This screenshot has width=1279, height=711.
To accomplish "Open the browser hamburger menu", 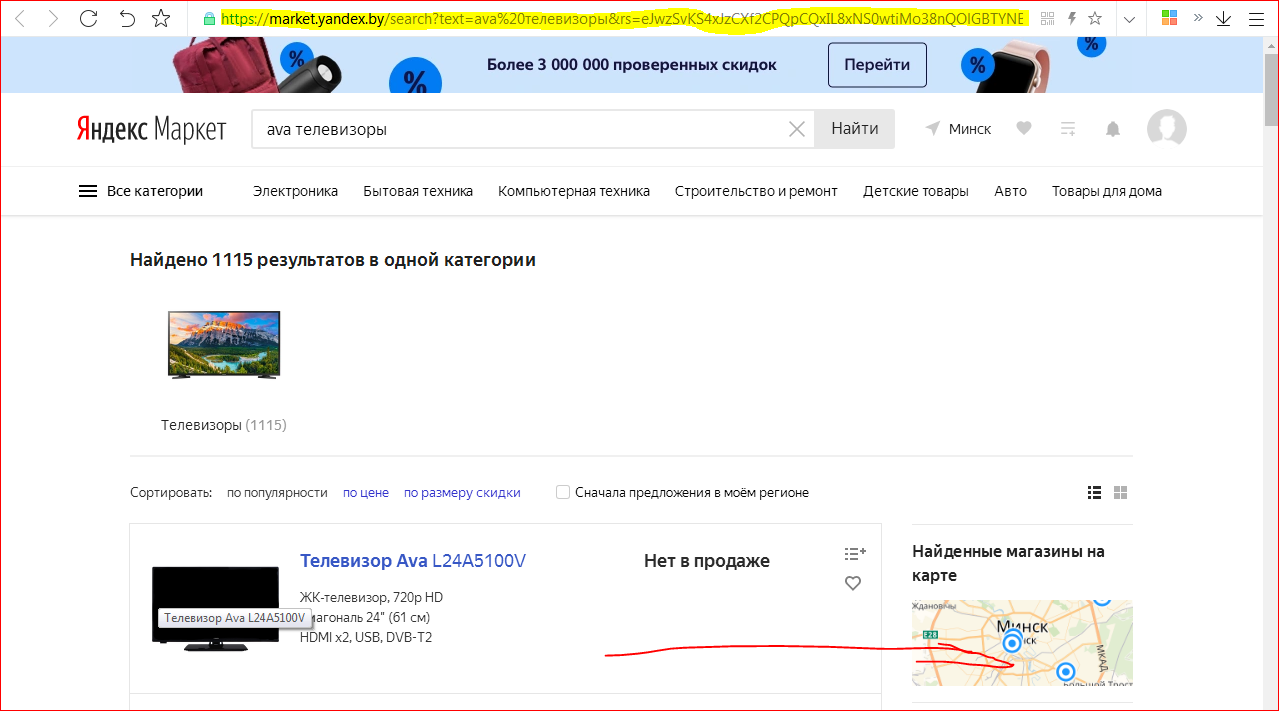I will pos(1256,18).
